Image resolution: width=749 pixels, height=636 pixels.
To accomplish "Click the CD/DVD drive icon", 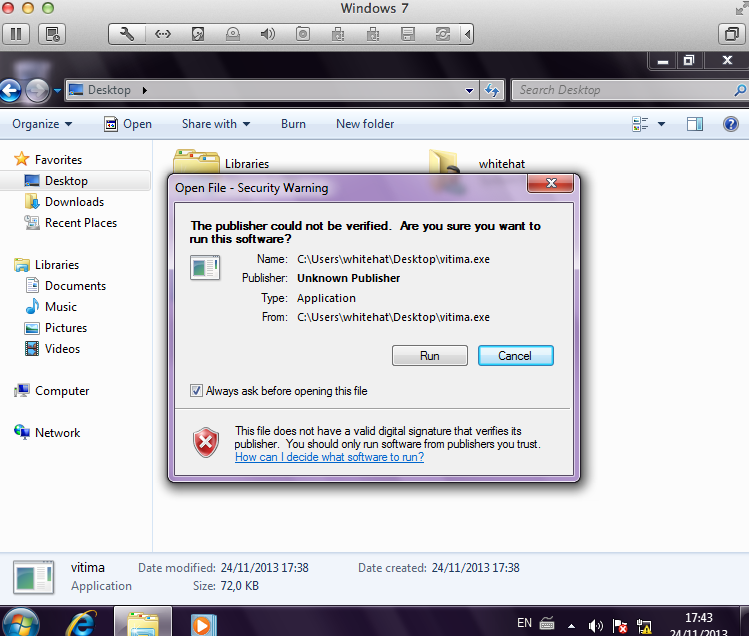I will [x=233, y=34].
